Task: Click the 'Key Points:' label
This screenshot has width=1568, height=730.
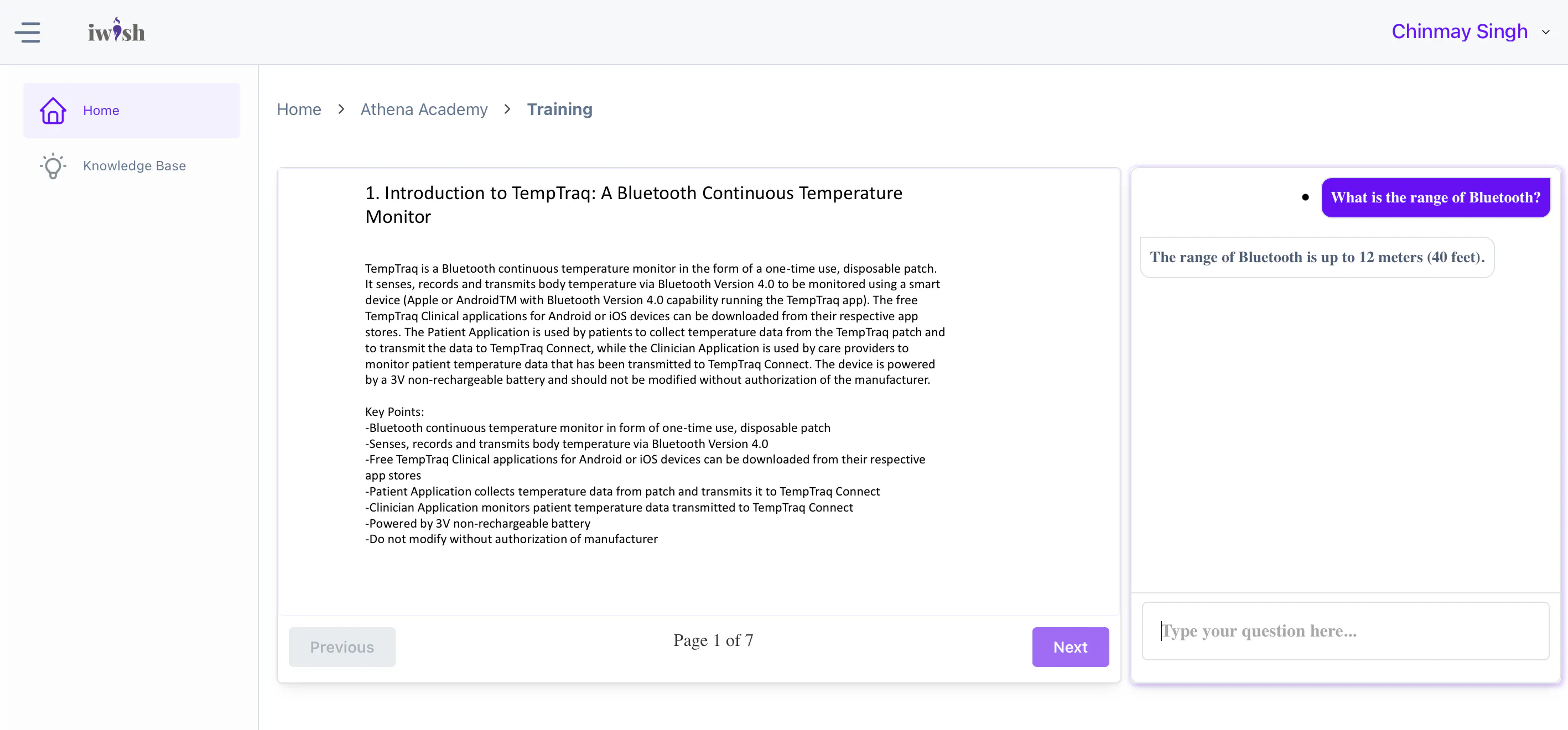Action: tap(394, 412)
